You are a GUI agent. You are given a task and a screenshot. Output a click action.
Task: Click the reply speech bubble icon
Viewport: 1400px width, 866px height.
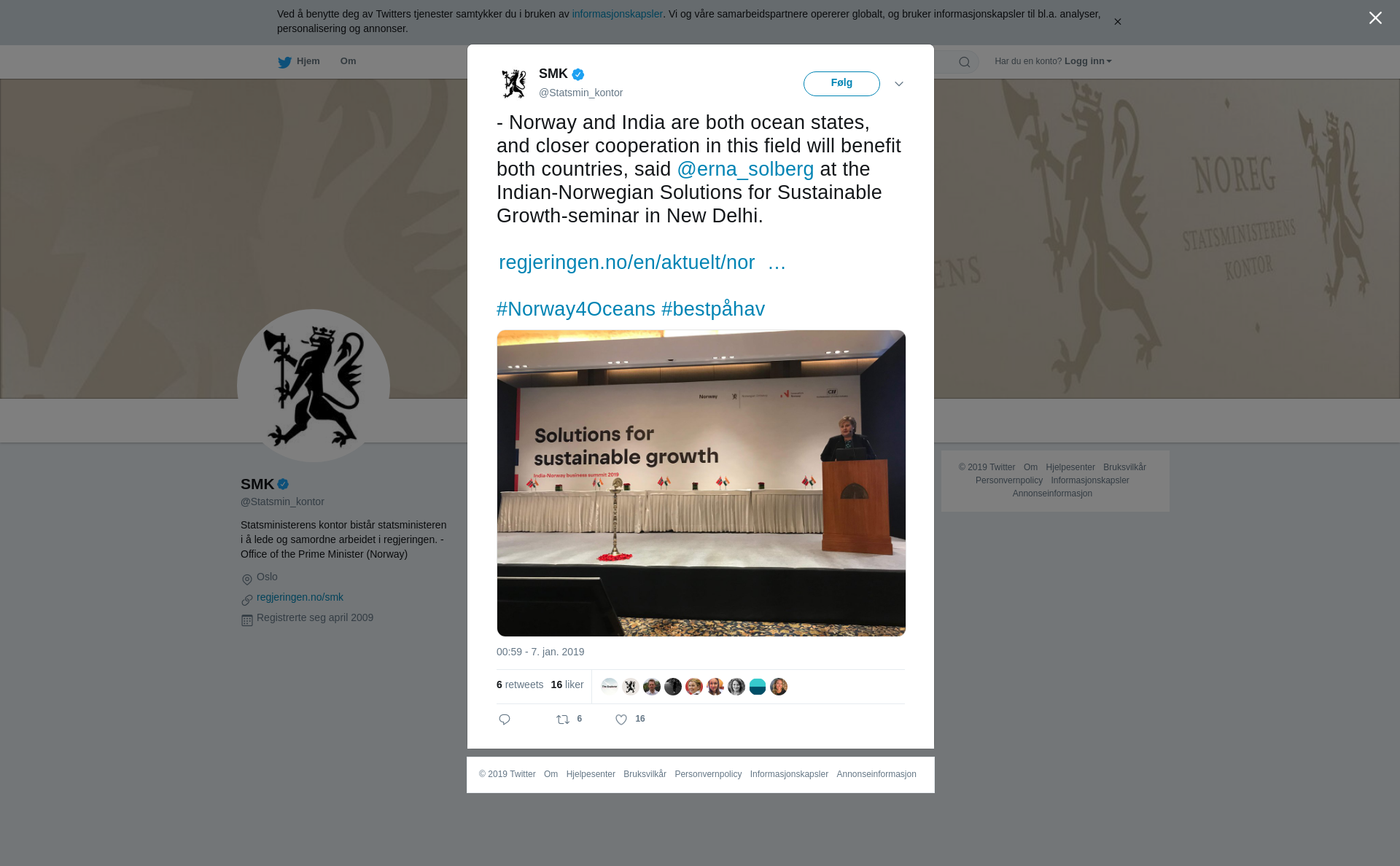tap(505, 719)
